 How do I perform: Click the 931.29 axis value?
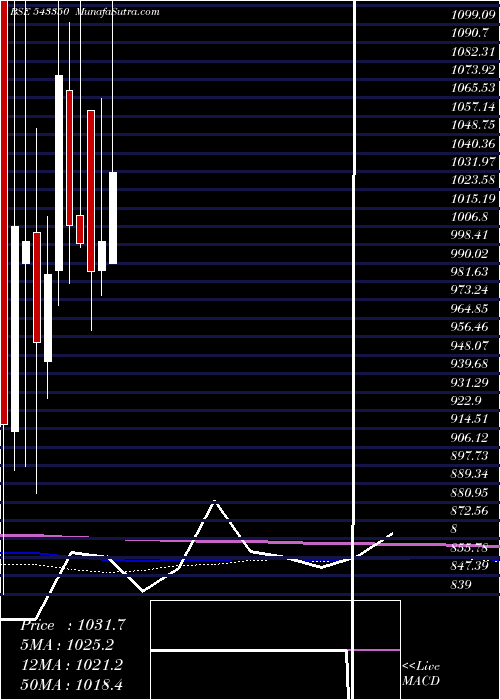tap(471, 382)
